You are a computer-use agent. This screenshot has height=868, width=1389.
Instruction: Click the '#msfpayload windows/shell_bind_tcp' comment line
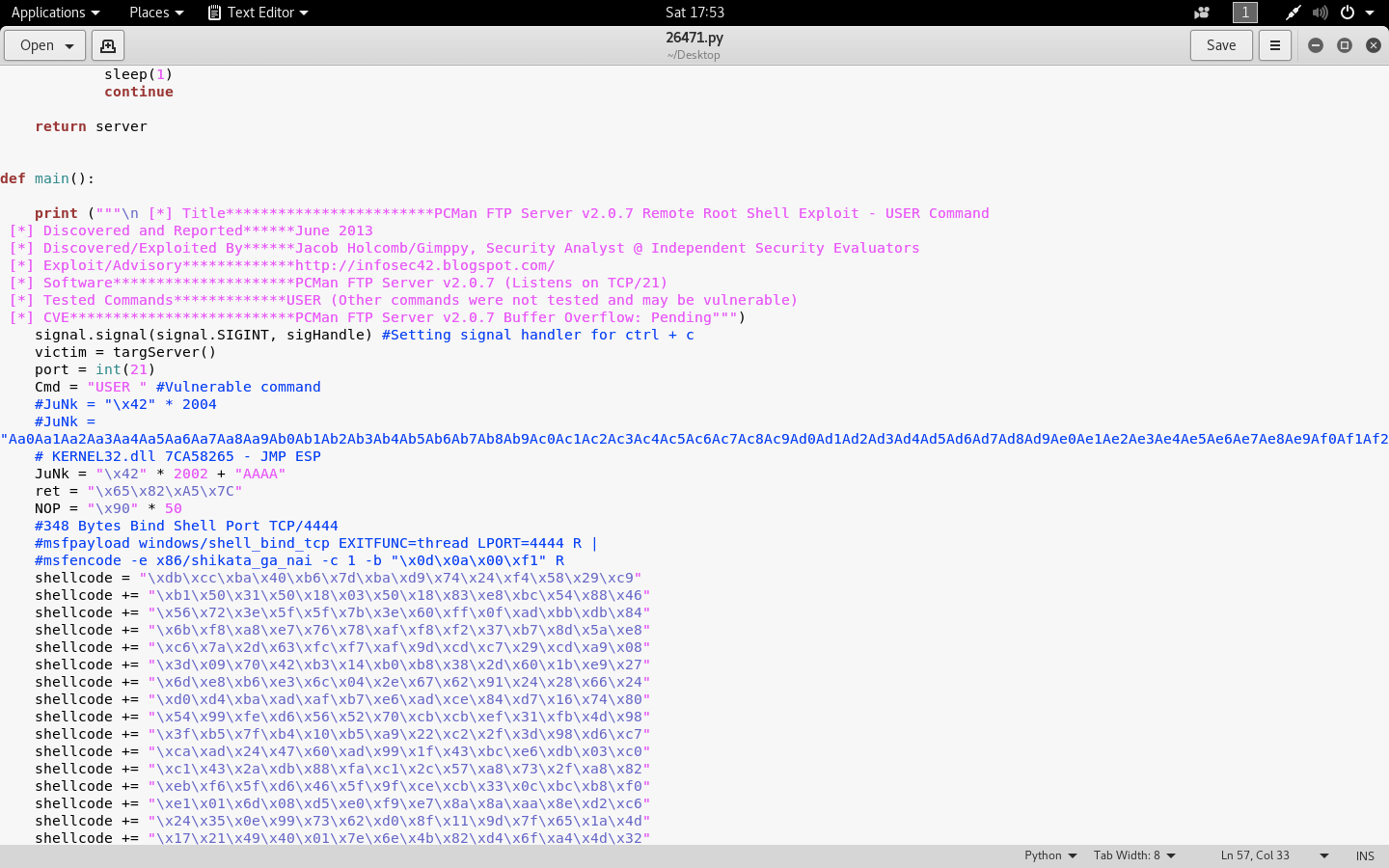(316, 543)
